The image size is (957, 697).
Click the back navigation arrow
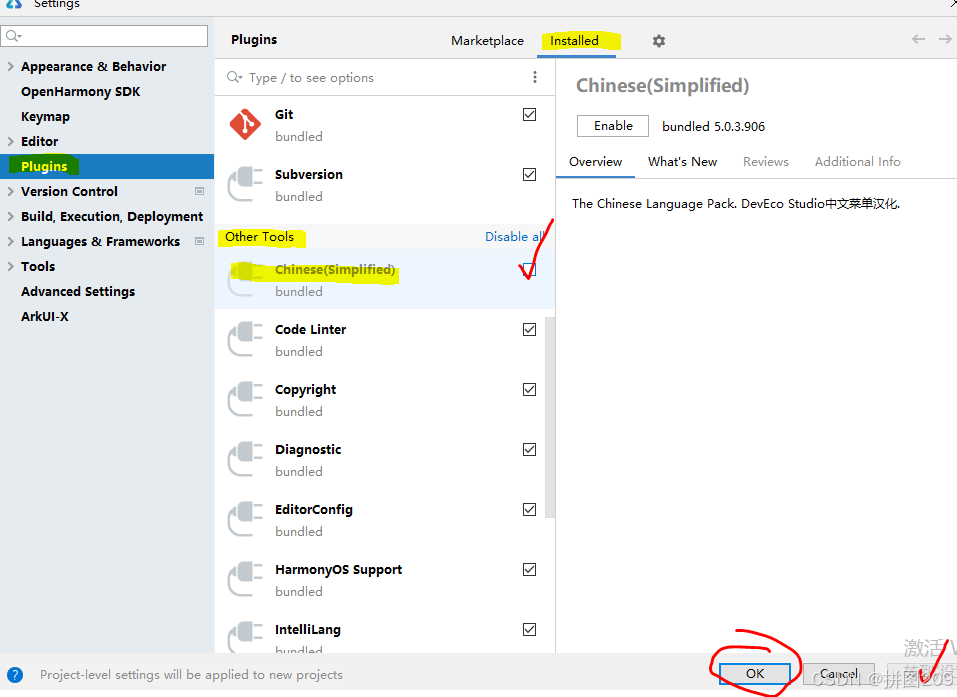(918, 39)
